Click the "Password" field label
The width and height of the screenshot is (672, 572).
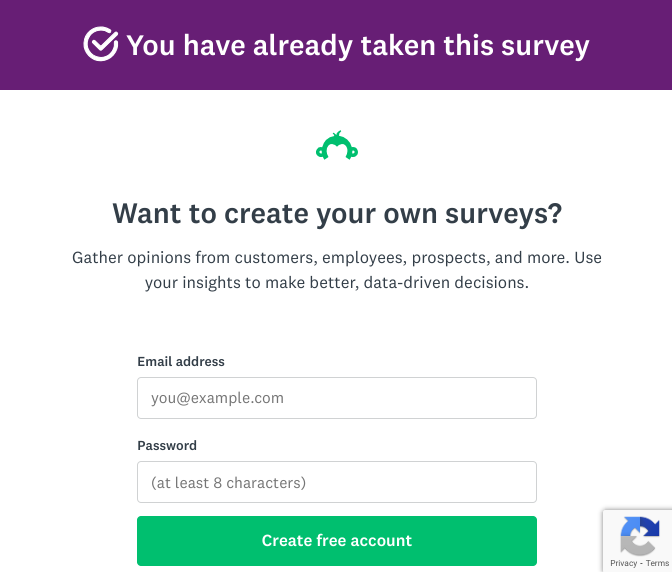tap(167, 446)
